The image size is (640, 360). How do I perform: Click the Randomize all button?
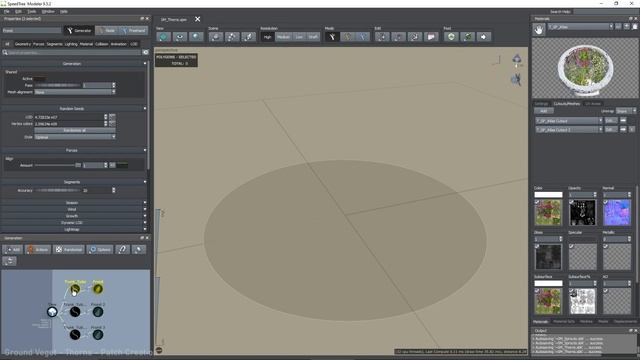pyautogui.click(x=75, y=130)
